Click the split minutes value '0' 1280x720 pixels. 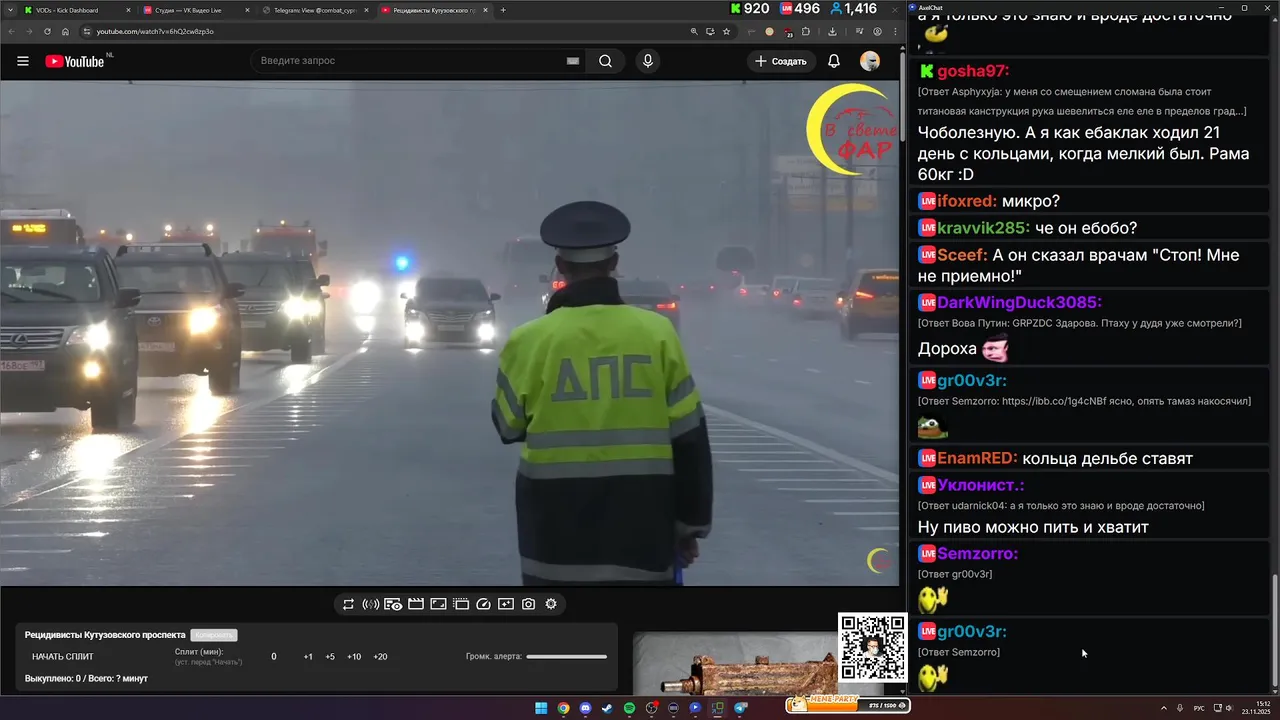(x=274, y=657)
